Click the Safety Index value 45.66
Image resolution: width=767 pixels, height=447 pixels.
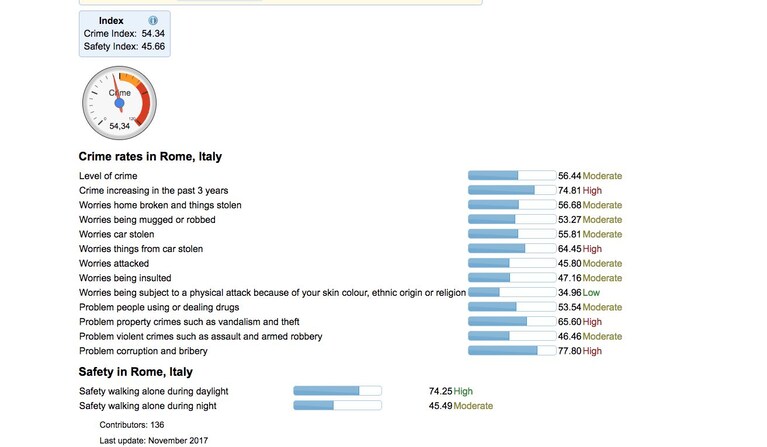point(153,46)
